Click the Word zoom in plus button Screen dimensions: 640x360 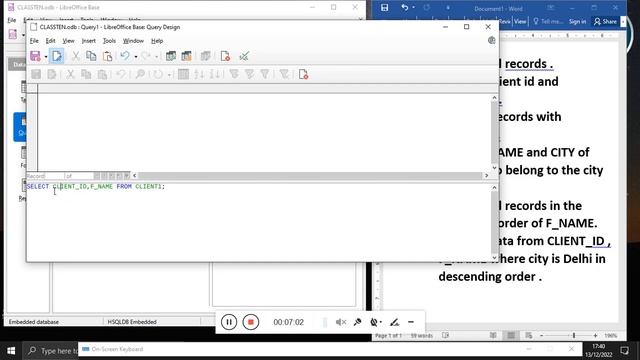point(596,336)
